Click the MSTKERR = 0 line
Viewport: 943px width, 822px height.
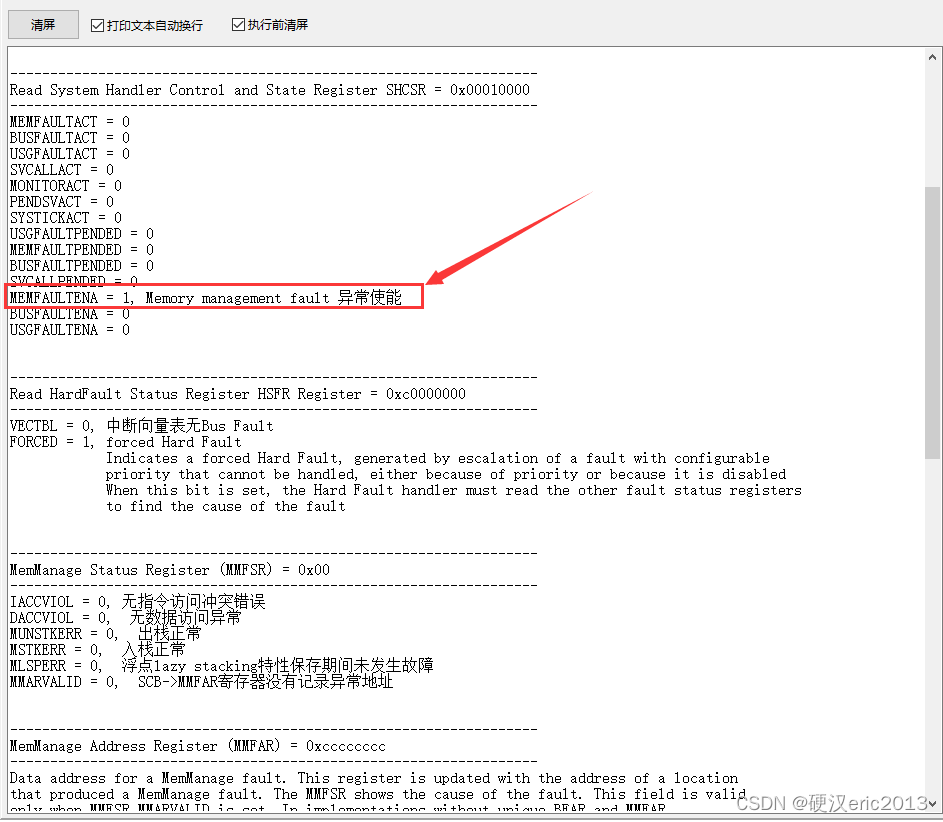[97, 650]
